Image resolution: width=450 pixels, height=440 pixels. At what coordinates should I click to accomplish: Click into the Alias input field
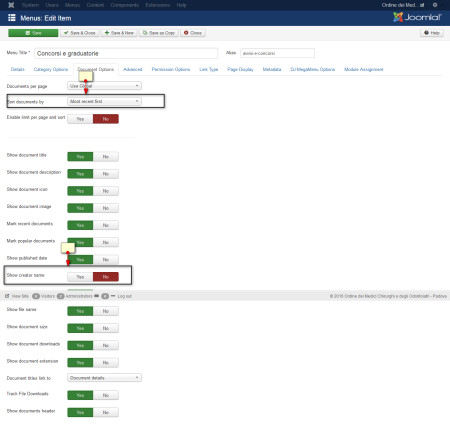277,53
